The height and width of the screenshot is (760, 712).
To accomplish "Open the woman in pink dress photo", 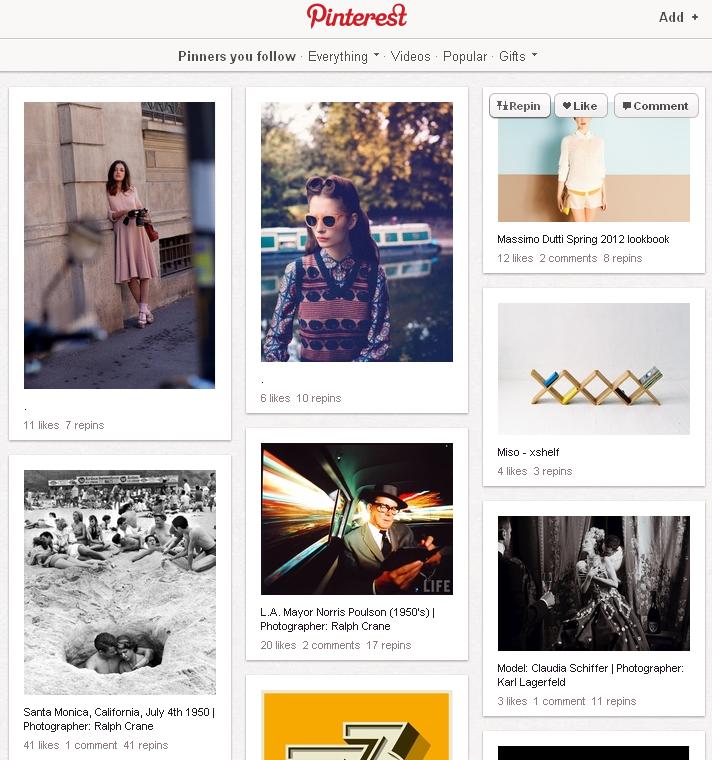I will (119, 245).
